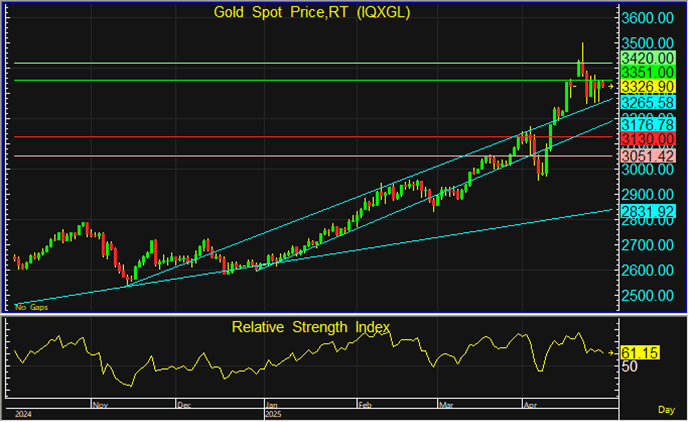Select the light green horizontal line at 3420

(x=300, y=63)
